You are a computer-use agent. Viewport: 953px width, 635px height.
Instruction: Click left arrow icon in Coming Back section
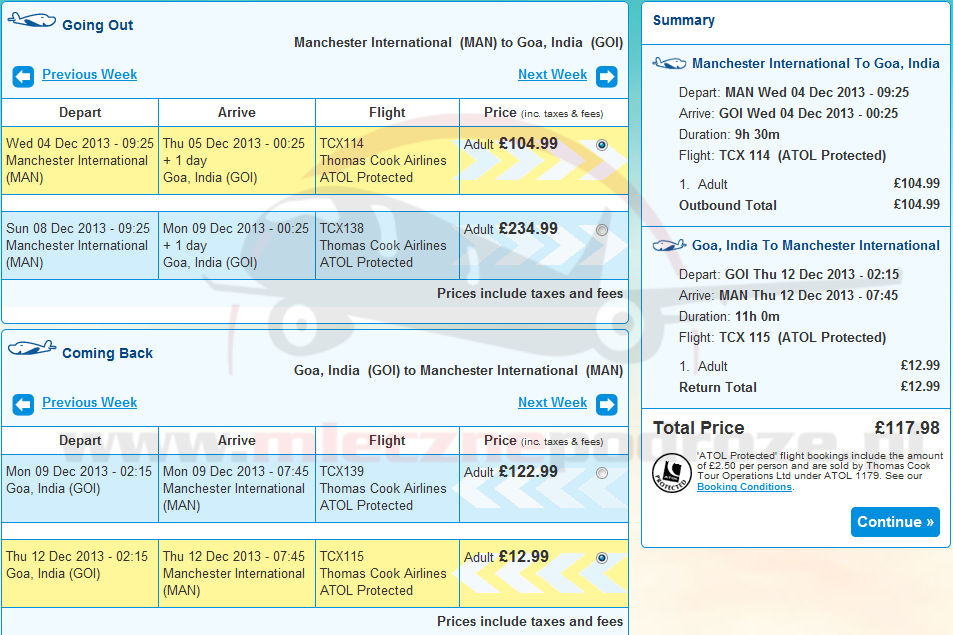[x=23, y=404]
